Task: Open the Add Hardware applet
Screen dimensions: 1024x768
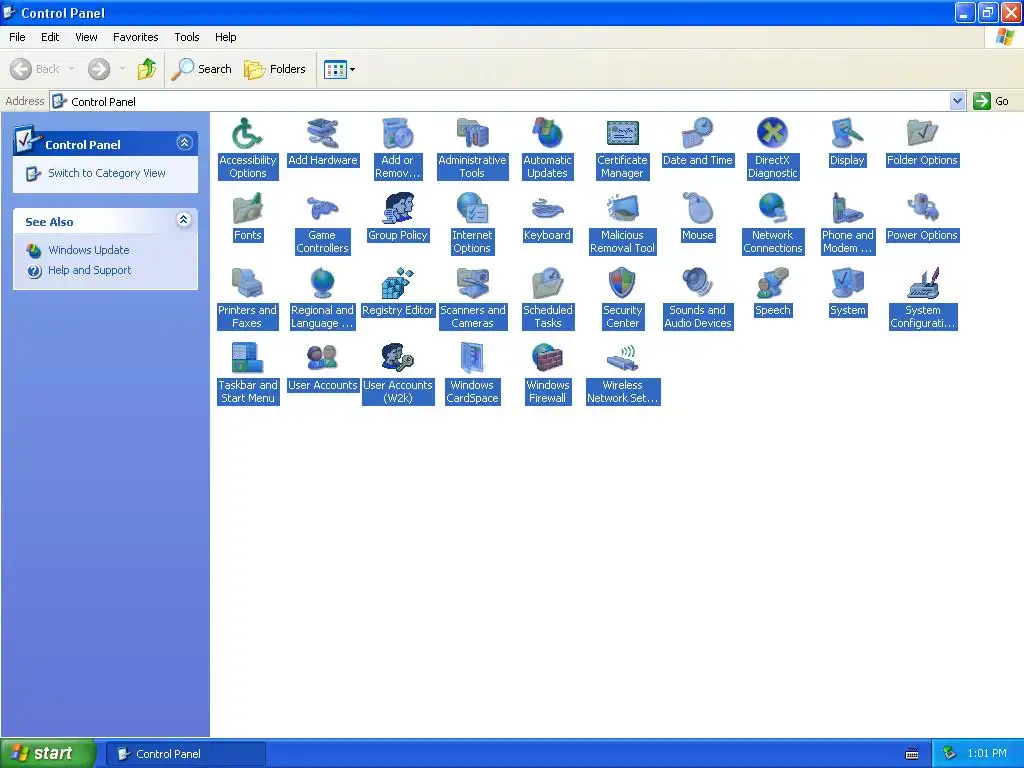Action: (323, 134)
